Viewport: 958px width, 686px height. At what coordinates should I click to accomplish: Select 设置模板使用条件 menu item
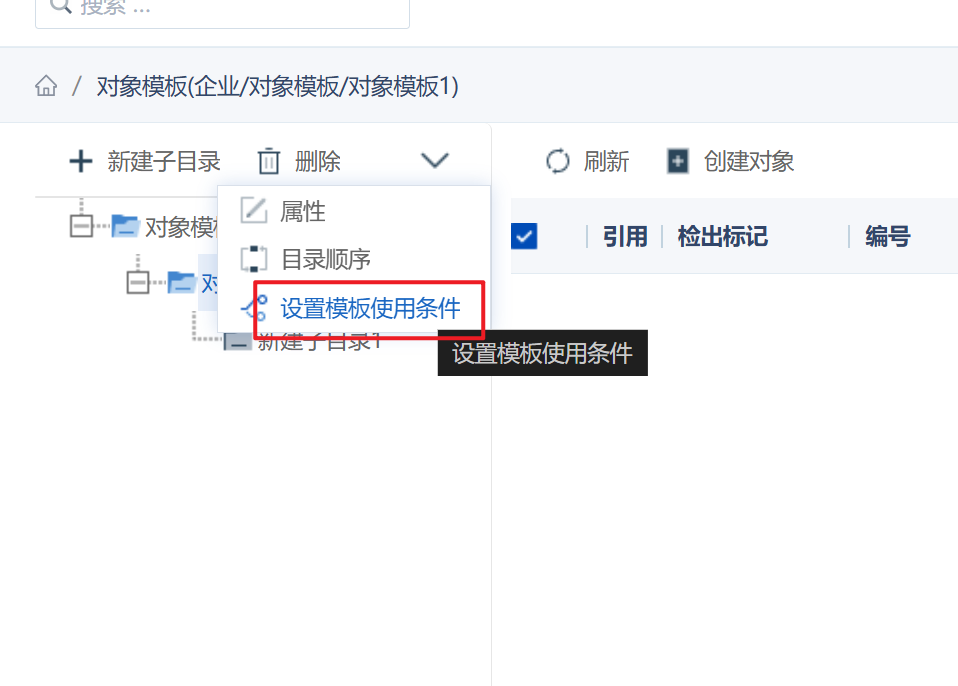pyautogui.click(x=369, y=308)
